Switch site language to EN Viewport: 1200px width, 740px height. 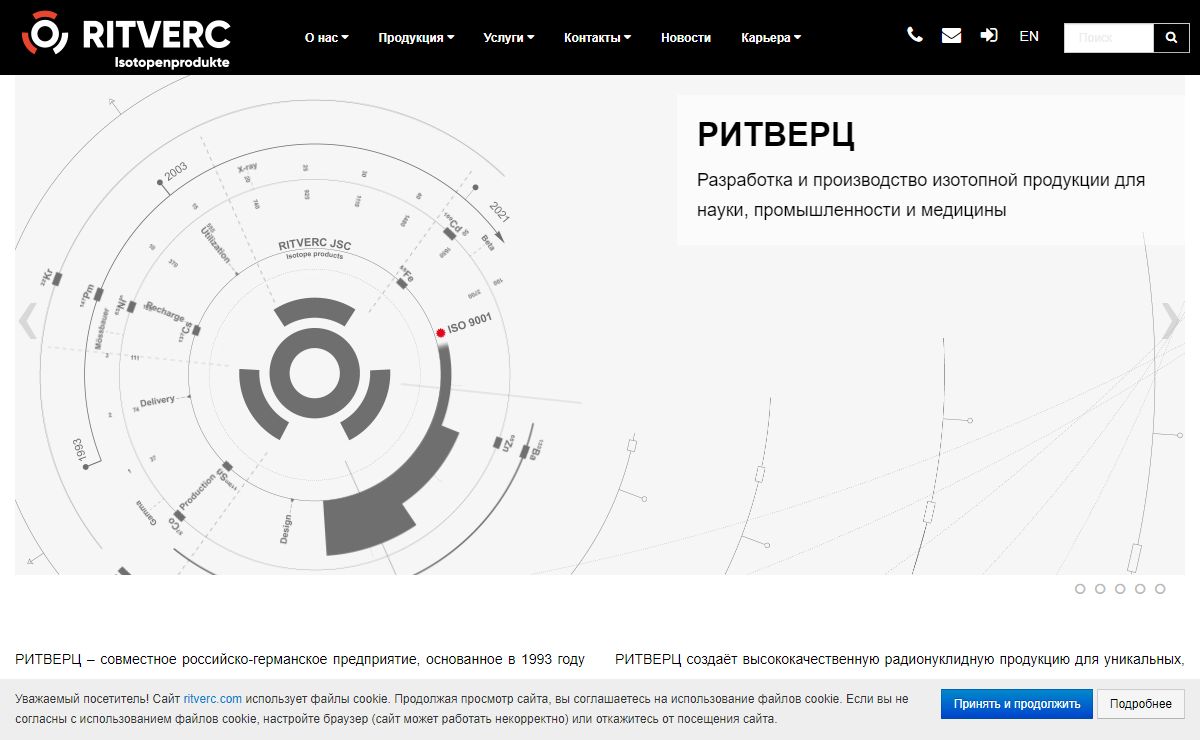(x=1029, y=36)
